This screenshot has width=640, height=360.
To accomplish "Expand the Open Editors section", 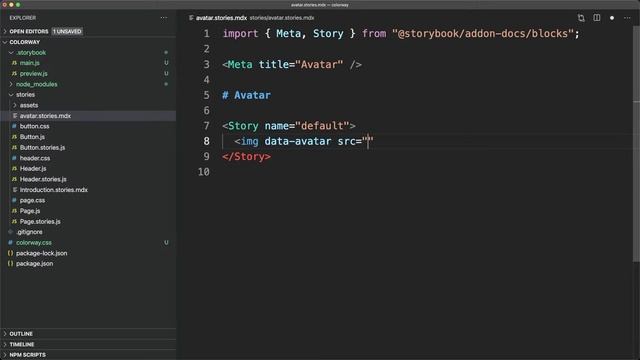I will (x=5, y=31).
